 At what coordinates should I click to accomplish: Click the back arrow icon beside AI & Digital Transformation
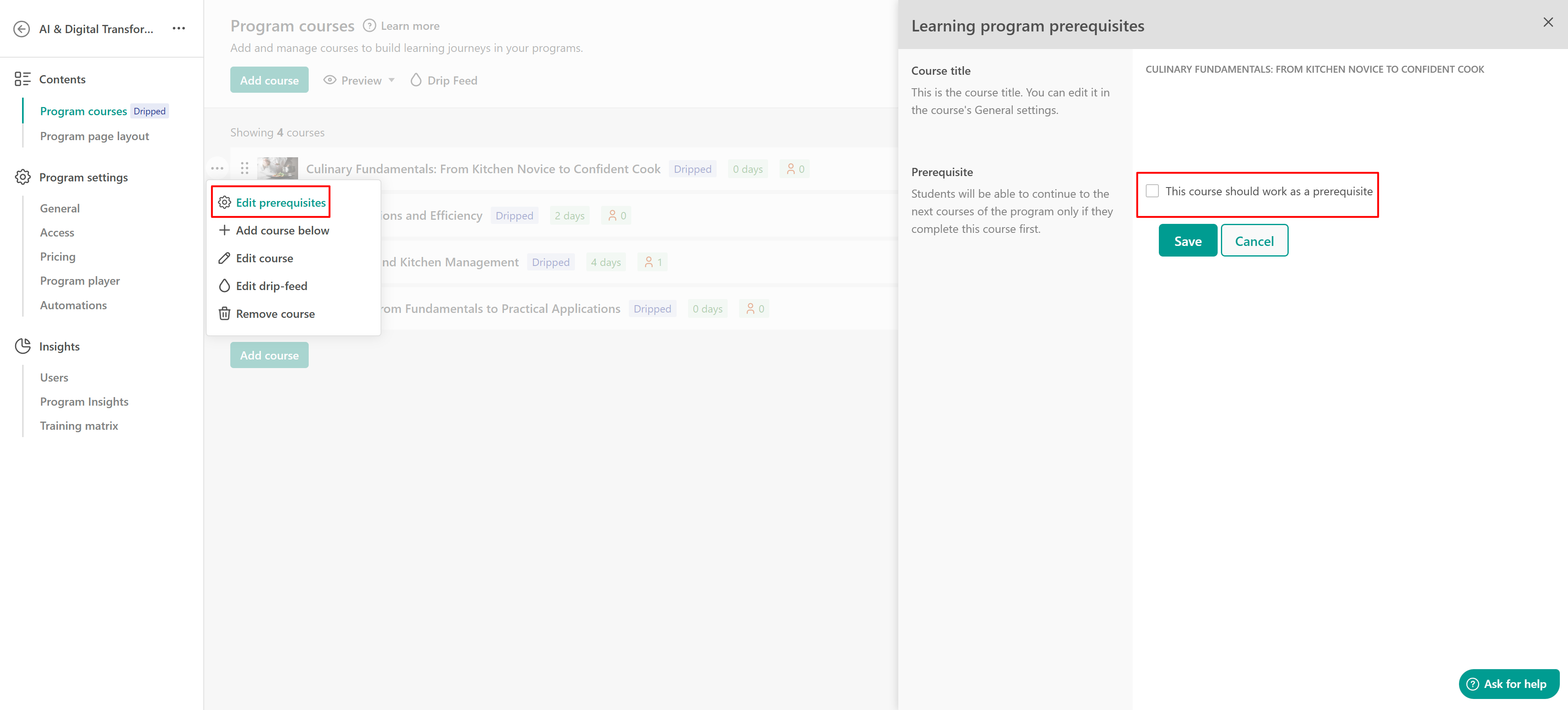click(x=22, y=29)
